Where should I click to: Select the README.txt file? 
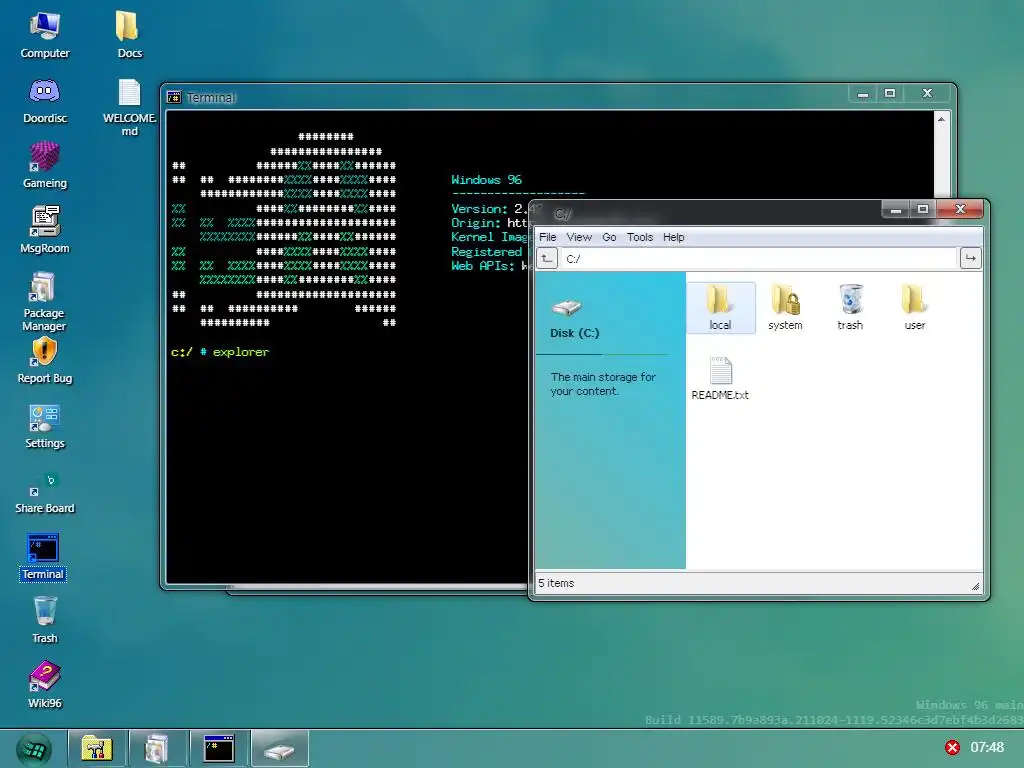[x=720, y=378]
